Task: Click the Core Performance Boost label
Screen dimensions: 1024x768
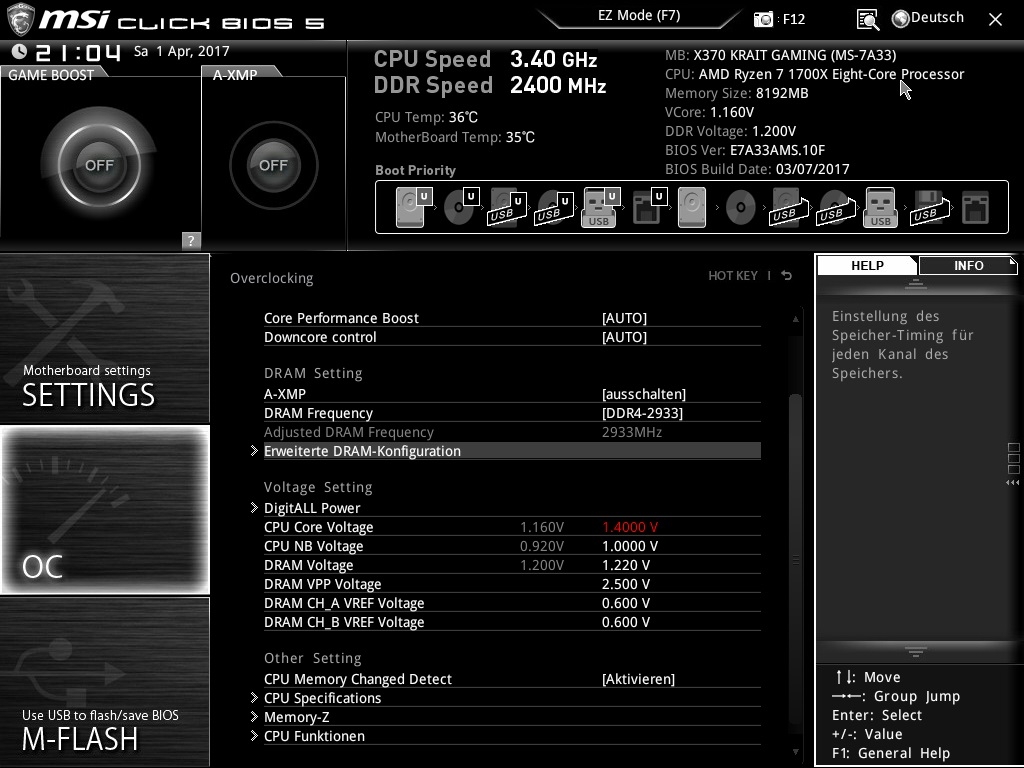Action: tap(341, 318)
